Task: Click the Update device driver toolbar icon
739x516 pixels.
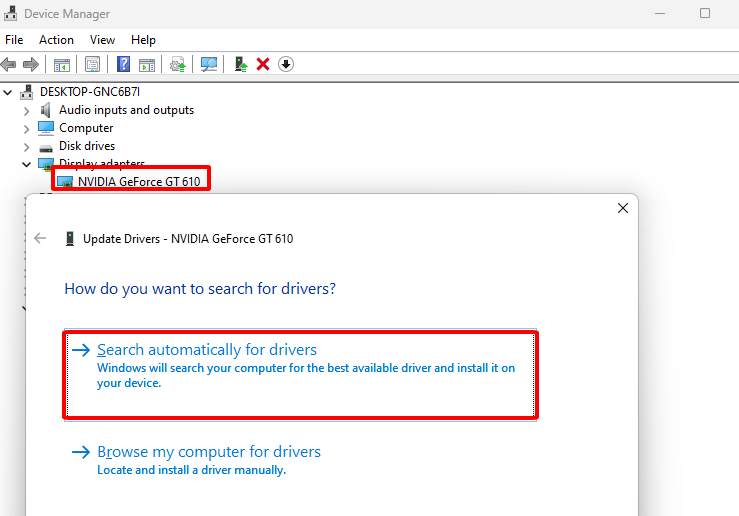Action: point(178,64)
